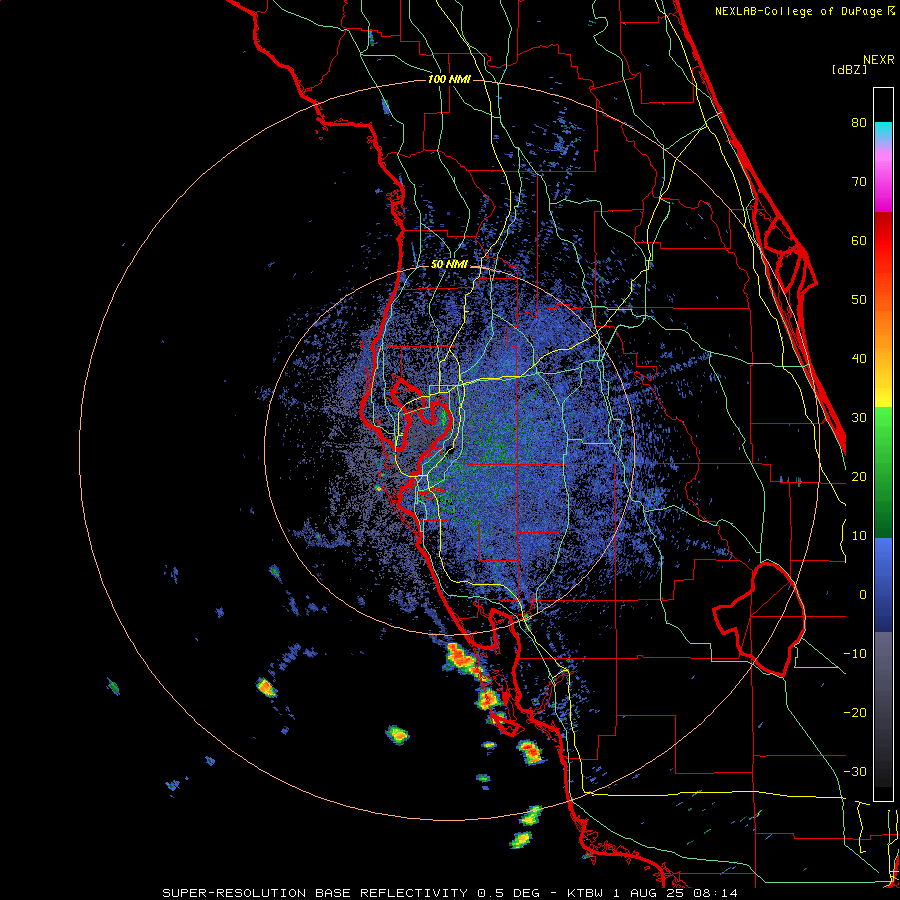The height and width of the screenshot is (900, 900).
Task: Click the 50 dBZ scale value
Action: pyautogui.click(x=859, y=300)
